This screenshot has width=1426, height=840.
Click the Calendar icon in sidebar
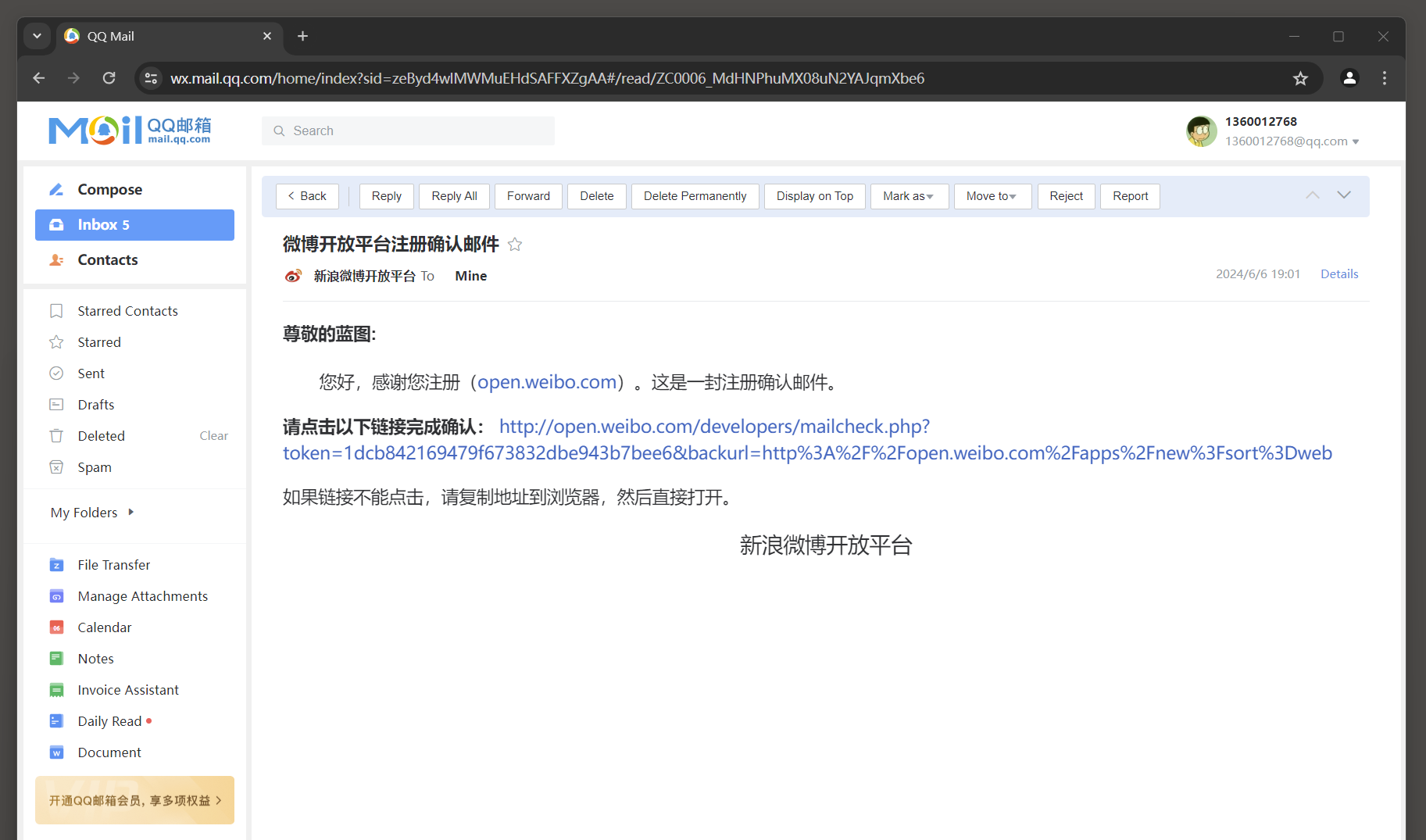pyautogui.click(x=56, y=627)
